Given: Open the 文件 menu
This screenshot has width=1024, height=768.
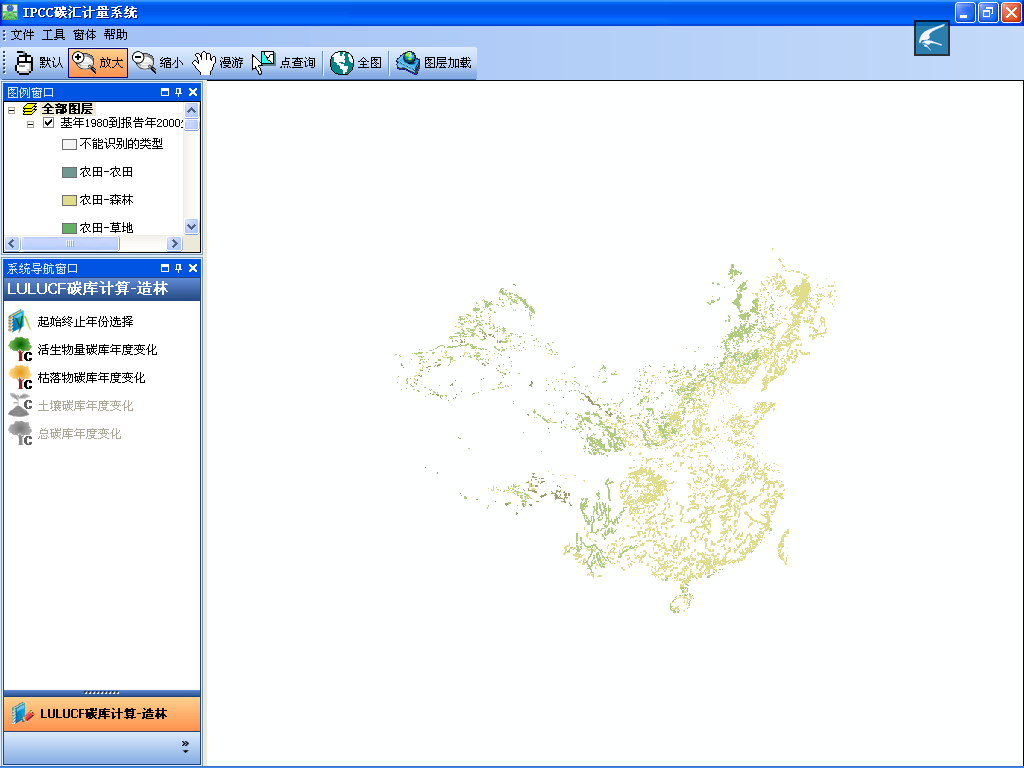Looking at the screenshot, I should (22, 35).
